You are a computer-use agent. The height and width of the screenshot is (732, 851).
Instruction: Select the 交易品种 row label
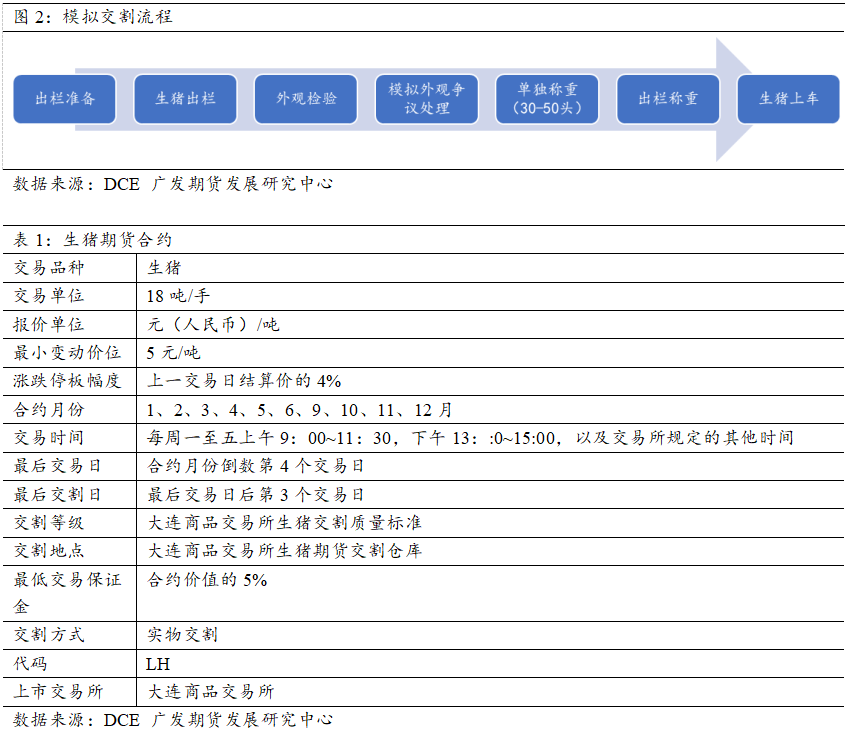[x=49, y=268]
